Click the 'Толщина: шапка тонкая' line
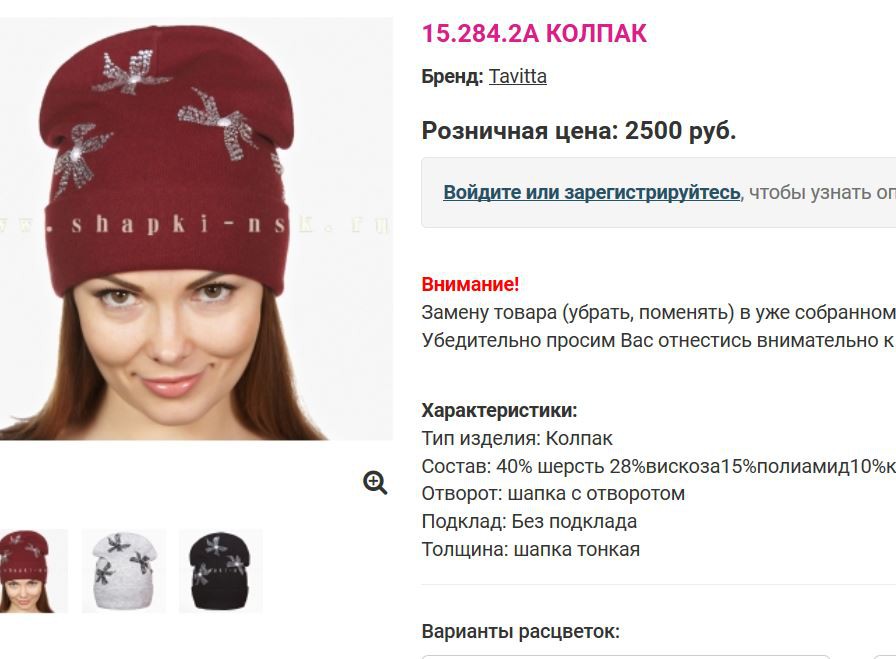 pos(531,549)
